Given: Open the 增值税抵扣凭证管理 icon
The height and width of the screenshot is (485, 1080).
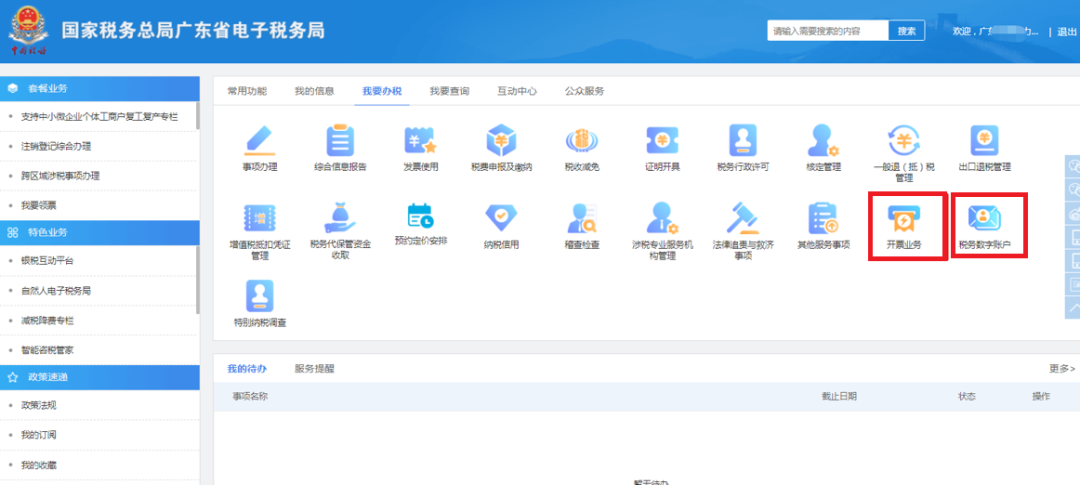Looking at the screenshot, I should point(260,218).
